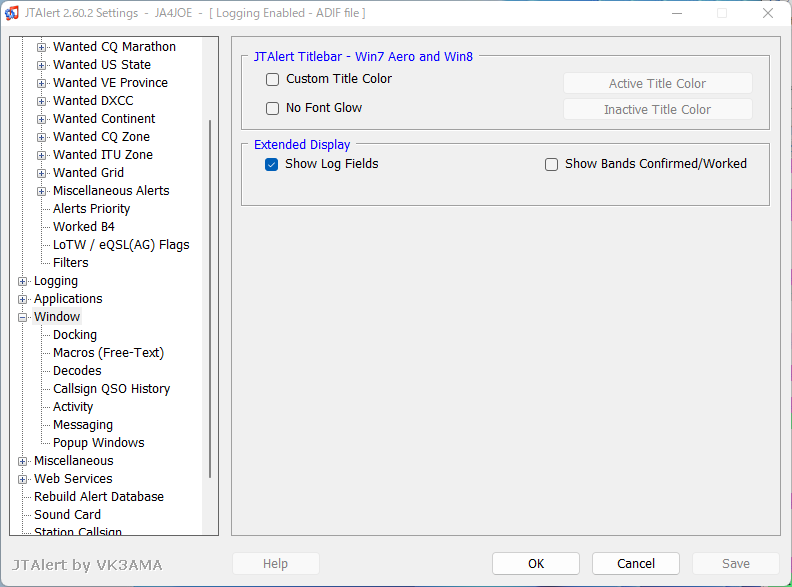
Task: Expand the Logging tree node
Action: [x=22, y=281]
